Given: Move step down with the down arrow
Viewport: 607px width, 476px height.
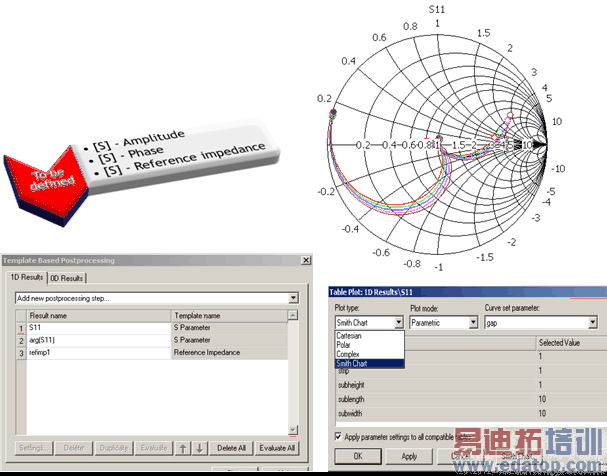Looking at the screenshot, I should coord(200,448).
